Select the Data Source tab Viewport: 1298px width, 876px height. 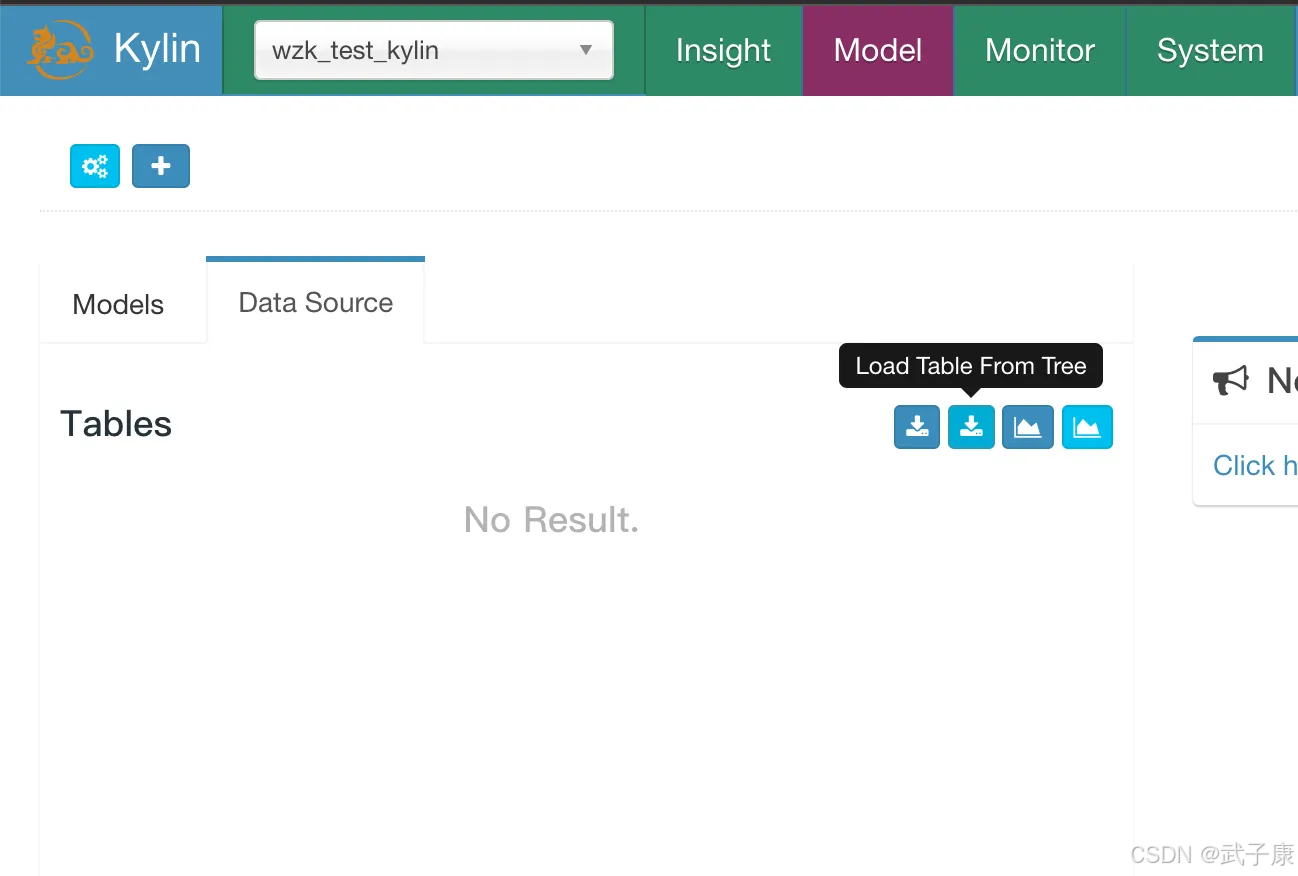tap(316, 302)
